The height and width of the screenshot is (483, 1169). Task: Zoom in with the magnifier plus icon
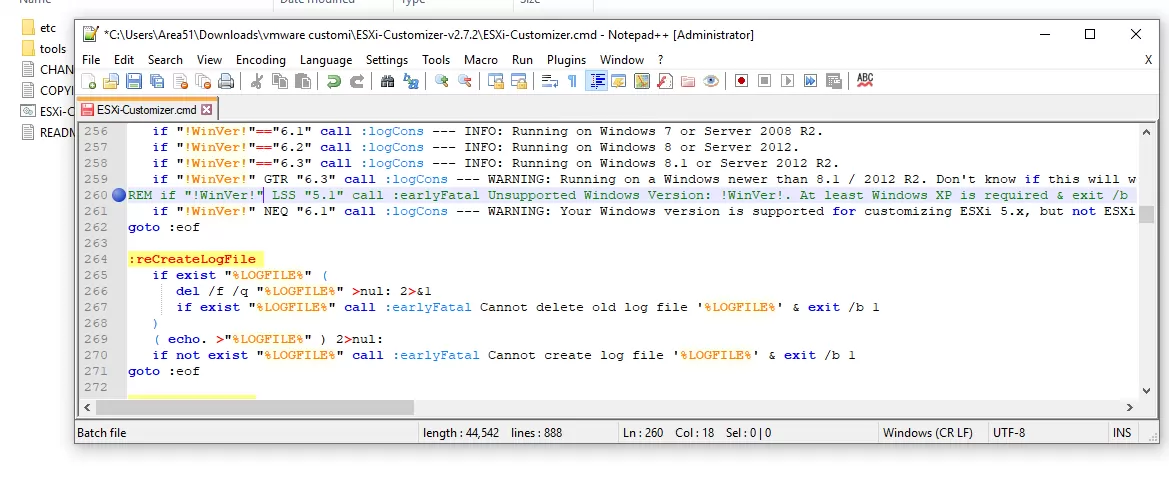coord(441,81)
